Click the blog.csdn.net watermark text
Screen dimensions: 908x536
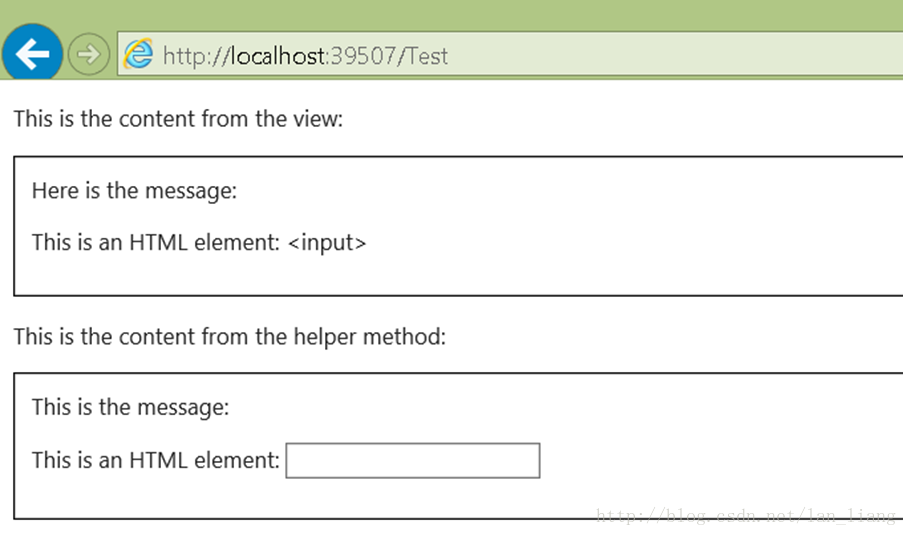746,515
